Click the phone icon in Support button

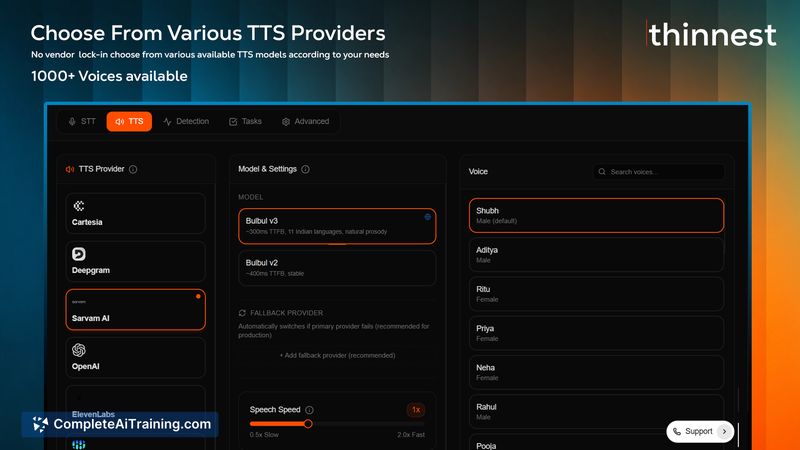pyautogui.click(x=677, y=432)
